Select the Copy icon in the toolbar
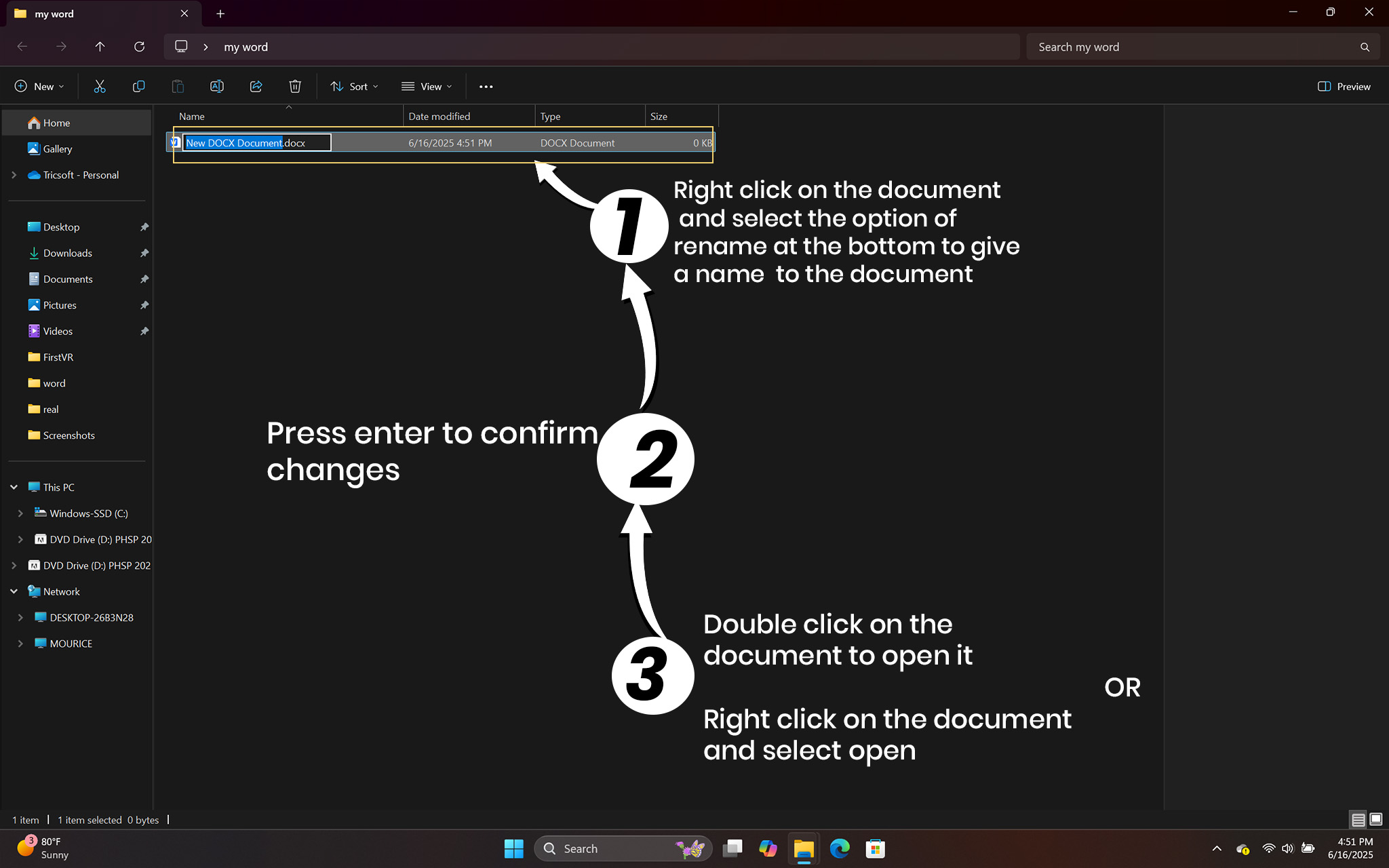The height and width of the screenshot is (868, 1389). coord(139,86)
